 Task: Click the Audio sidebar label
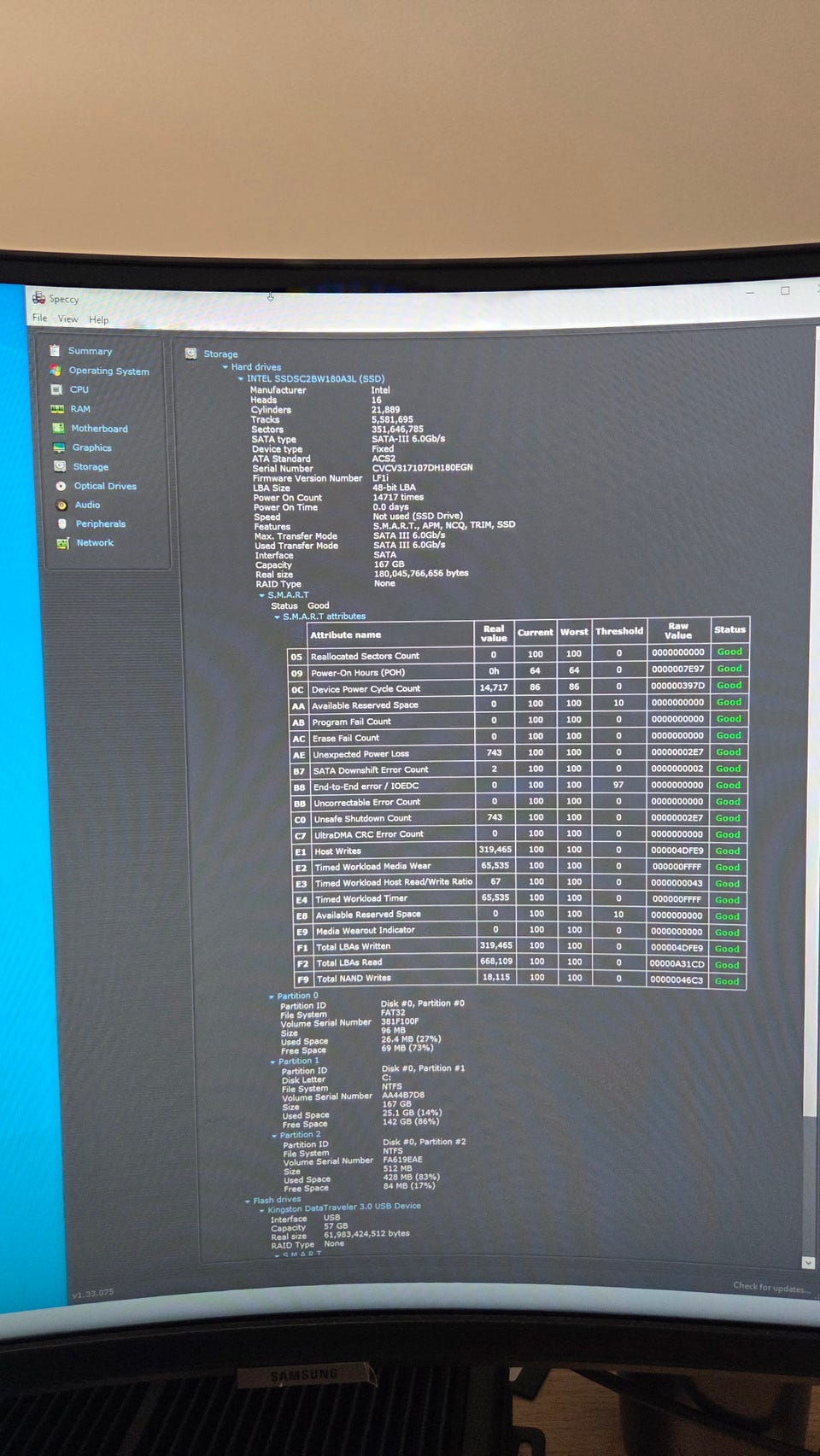[x=87, y=505]
